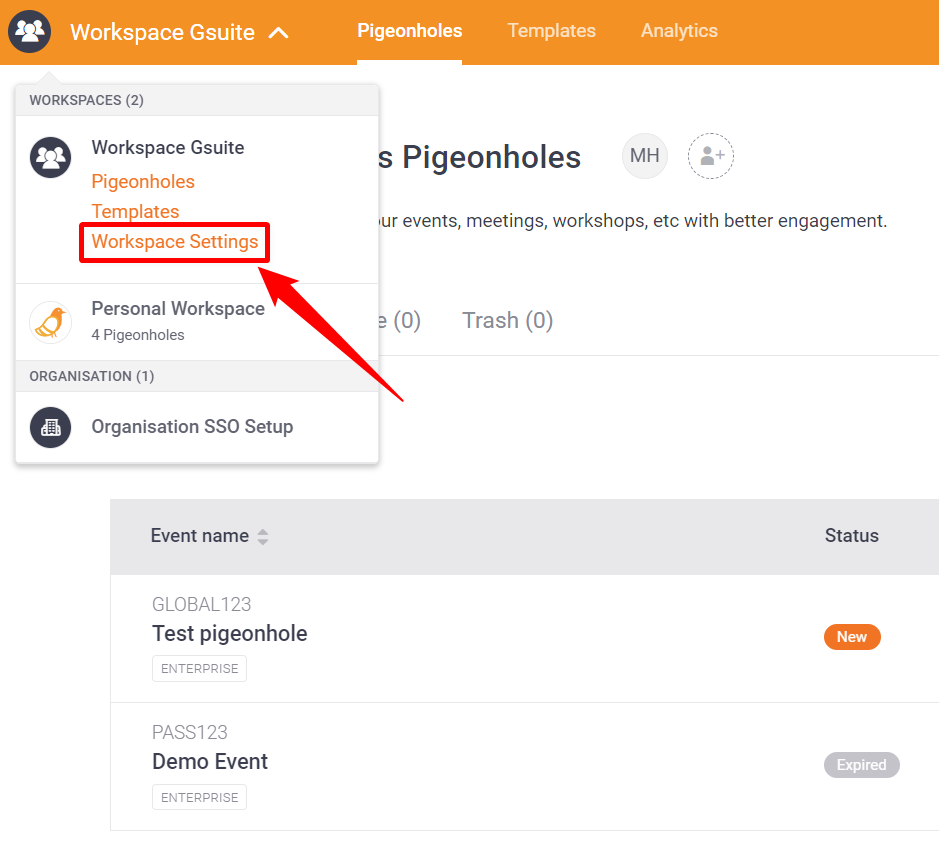The image size is (939, 857).
Task: Click the Status column header
Action: 852,535
